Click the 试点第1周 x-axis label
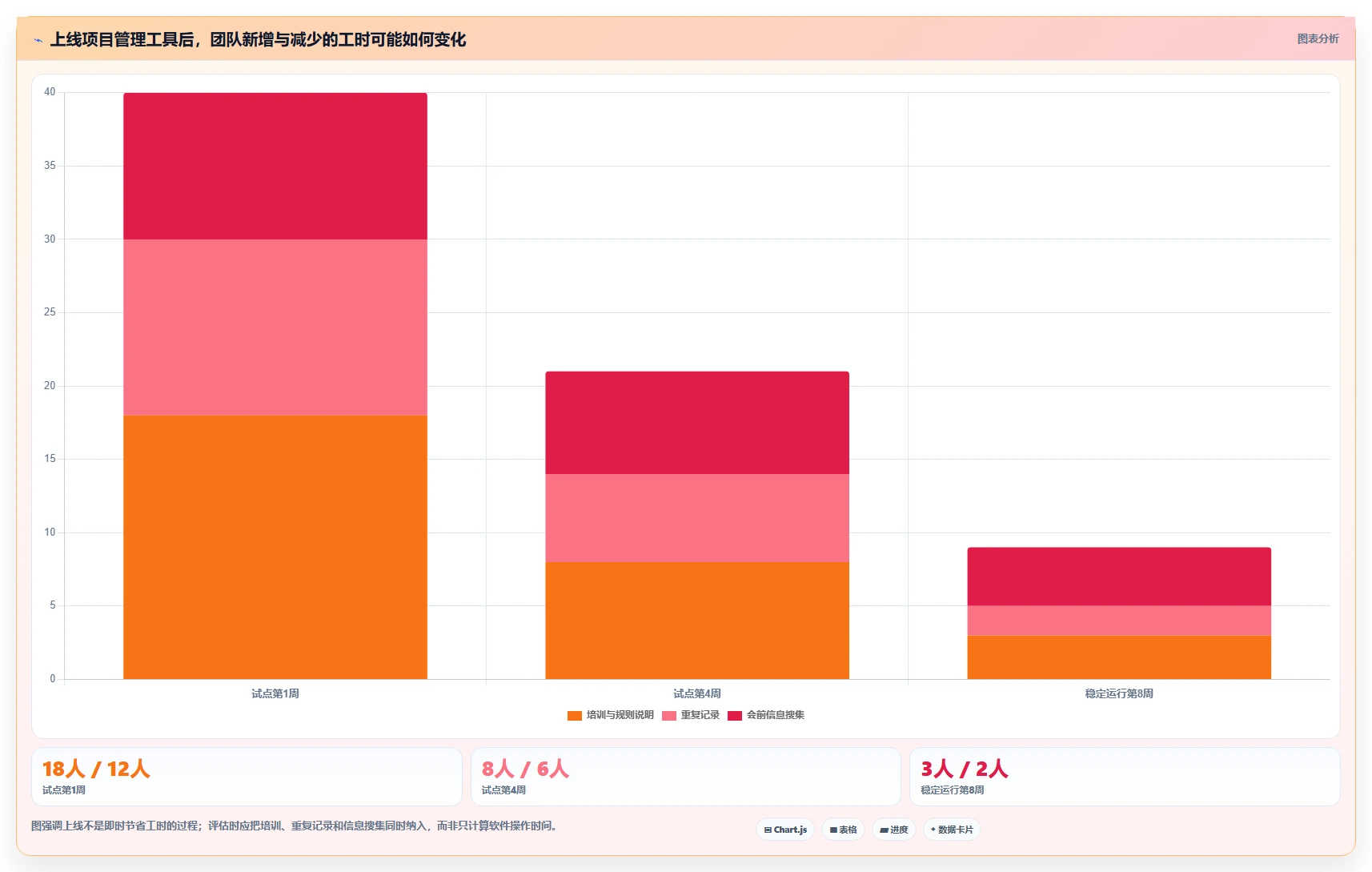The width and height of the screenshot is (1372, 872). pyautogui.click(x=275, y=693)
